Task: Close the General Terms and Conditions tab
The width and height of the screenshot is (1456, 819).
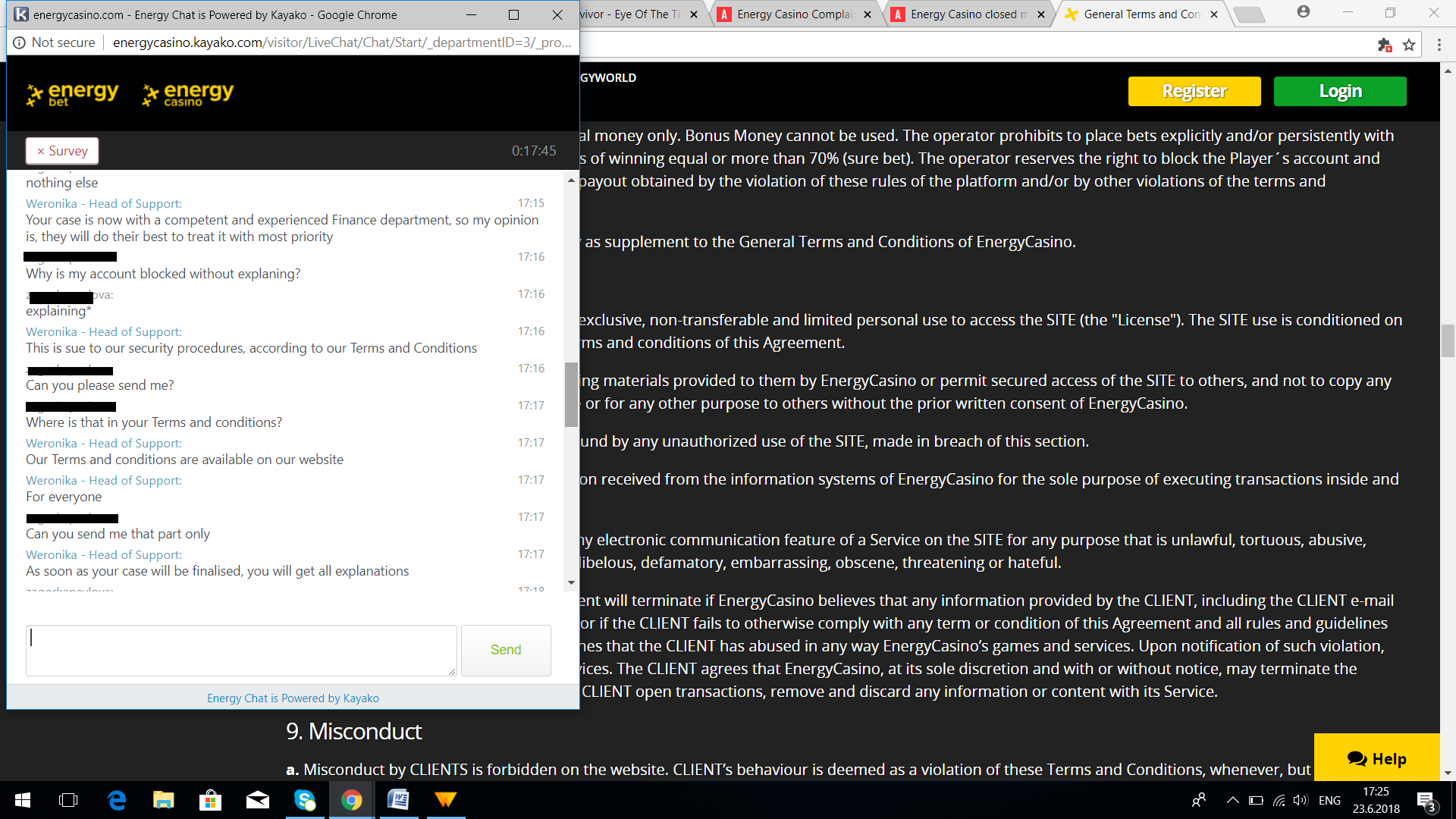Action: pos(1214,14)
